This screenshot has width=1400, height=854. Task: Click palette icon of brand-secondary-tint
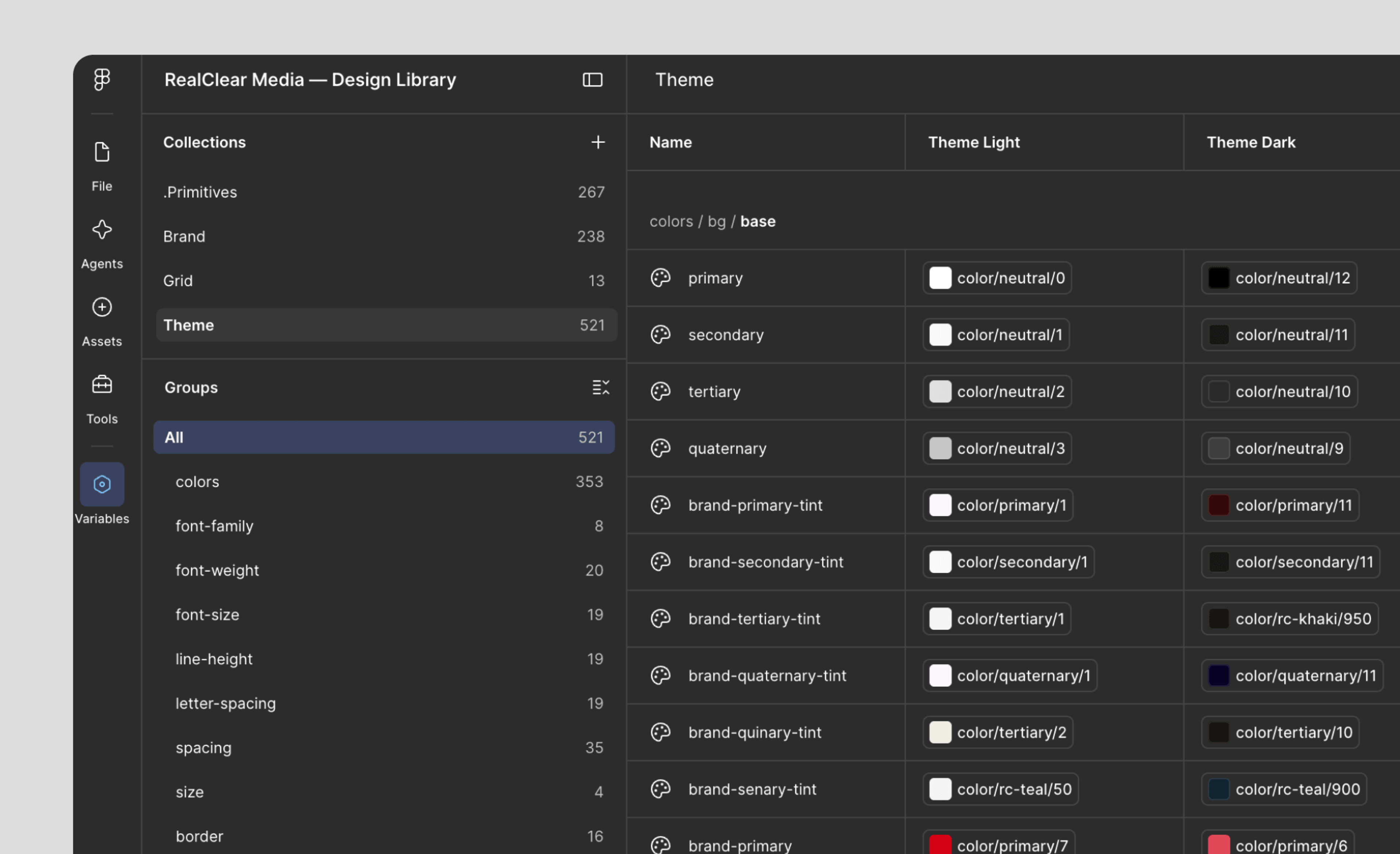pos(660,562)
